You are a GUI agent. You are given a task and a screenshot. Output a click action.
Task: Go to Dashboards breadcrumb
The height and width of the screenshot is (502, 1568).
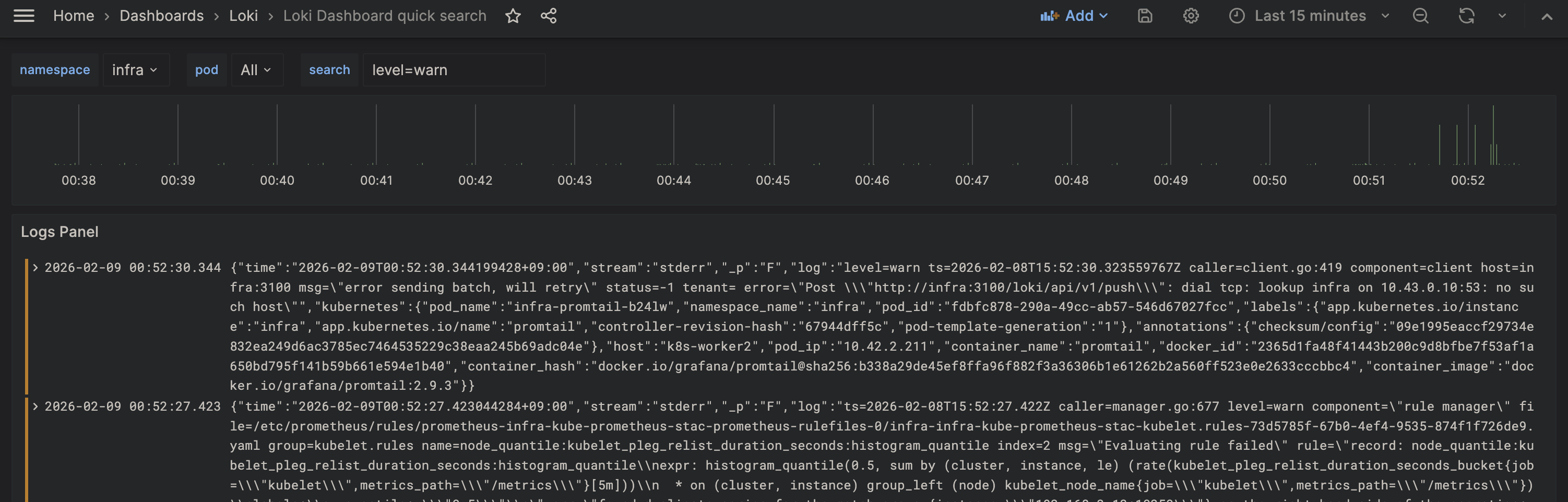click(x=161, y=16)
